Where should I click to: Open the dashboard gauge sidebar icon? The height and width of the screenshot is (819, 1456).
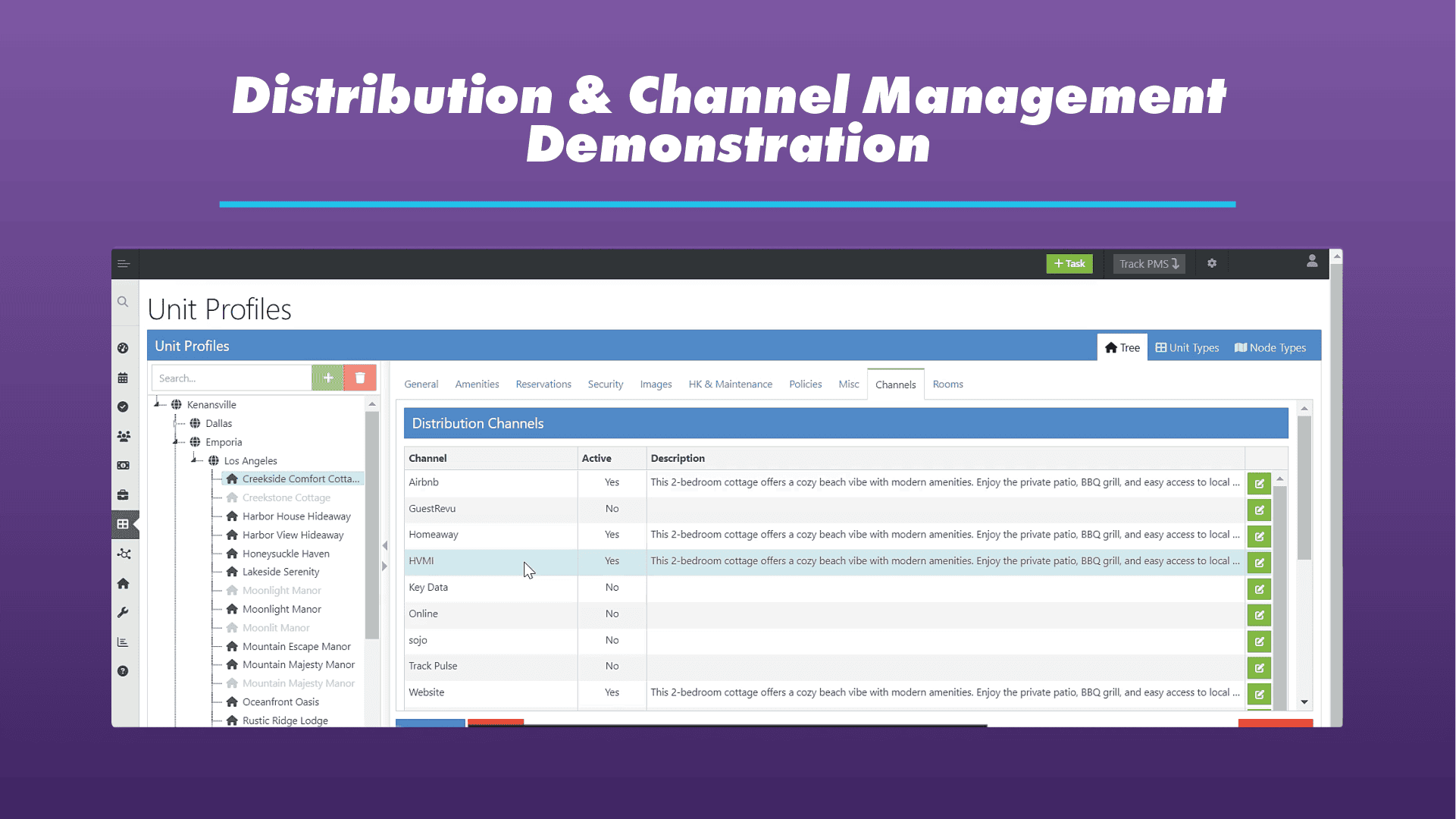coord(123,348)
